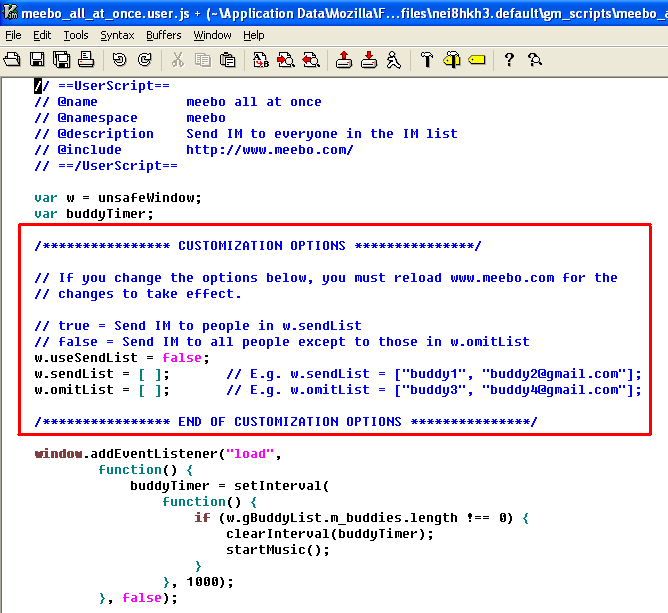Click the URL 'http://www.meebo.com/'
668x613 pixels.
point(270,150)
